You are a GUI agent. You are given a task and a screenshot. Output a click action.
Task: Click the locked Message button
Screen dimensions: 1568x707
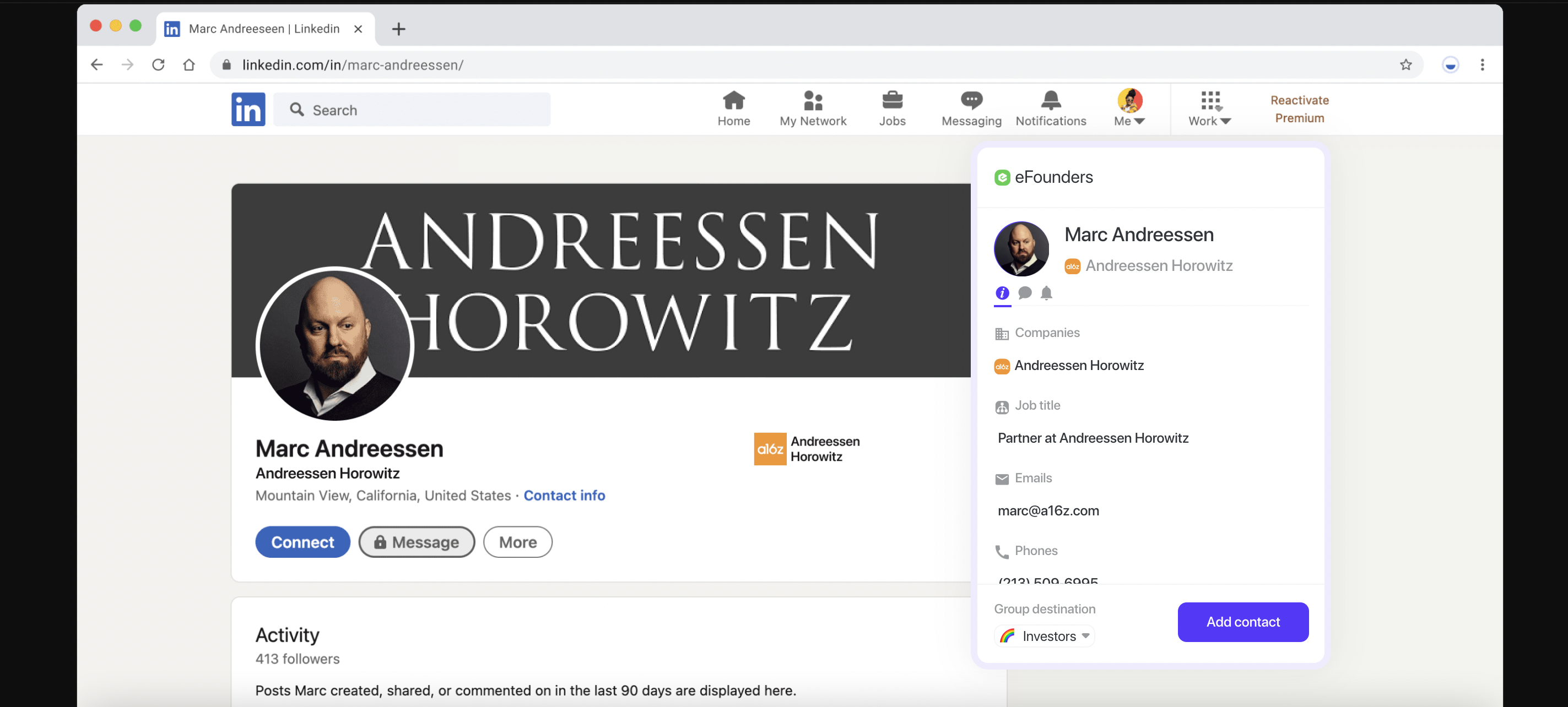pos(417,541)
